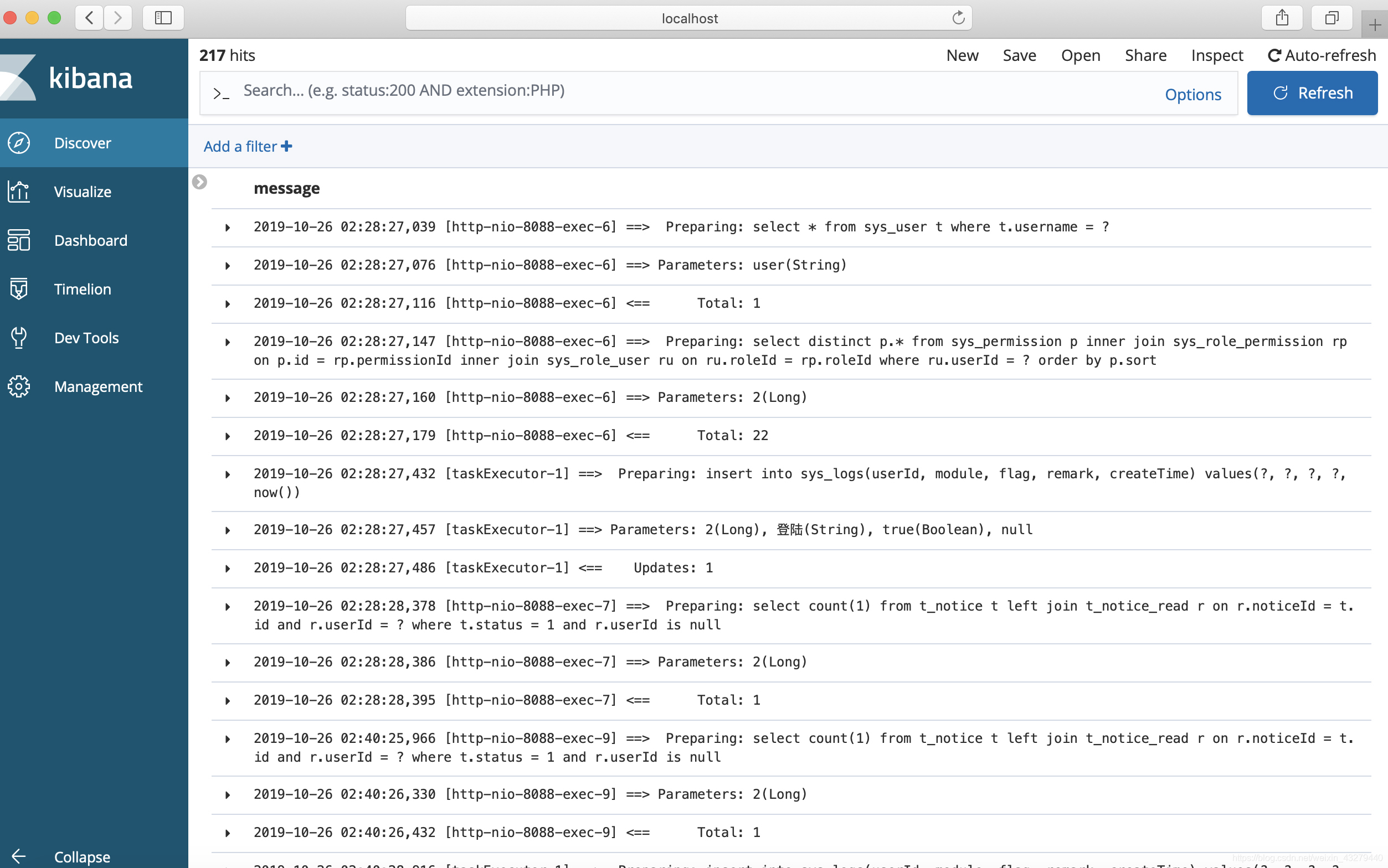Viewport: 1388px width, 868px height.
Task: Click the Collapse arrow icon in sidebar
Action: [19, 856]
